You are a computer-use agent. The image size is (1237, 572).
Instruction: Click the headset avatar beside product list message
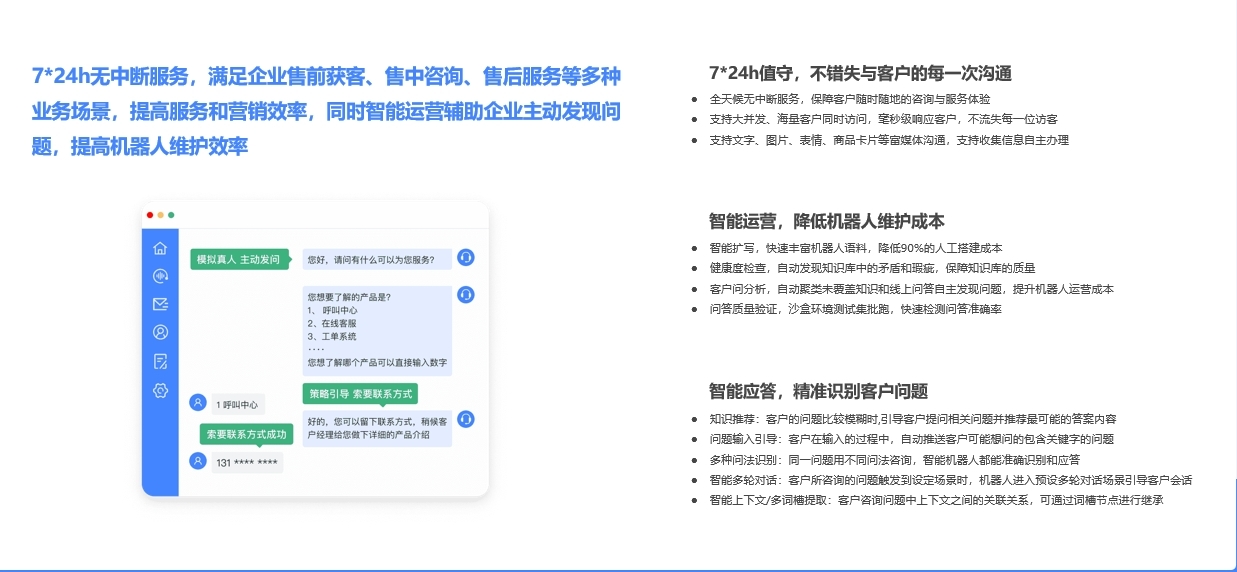point(465,295)
